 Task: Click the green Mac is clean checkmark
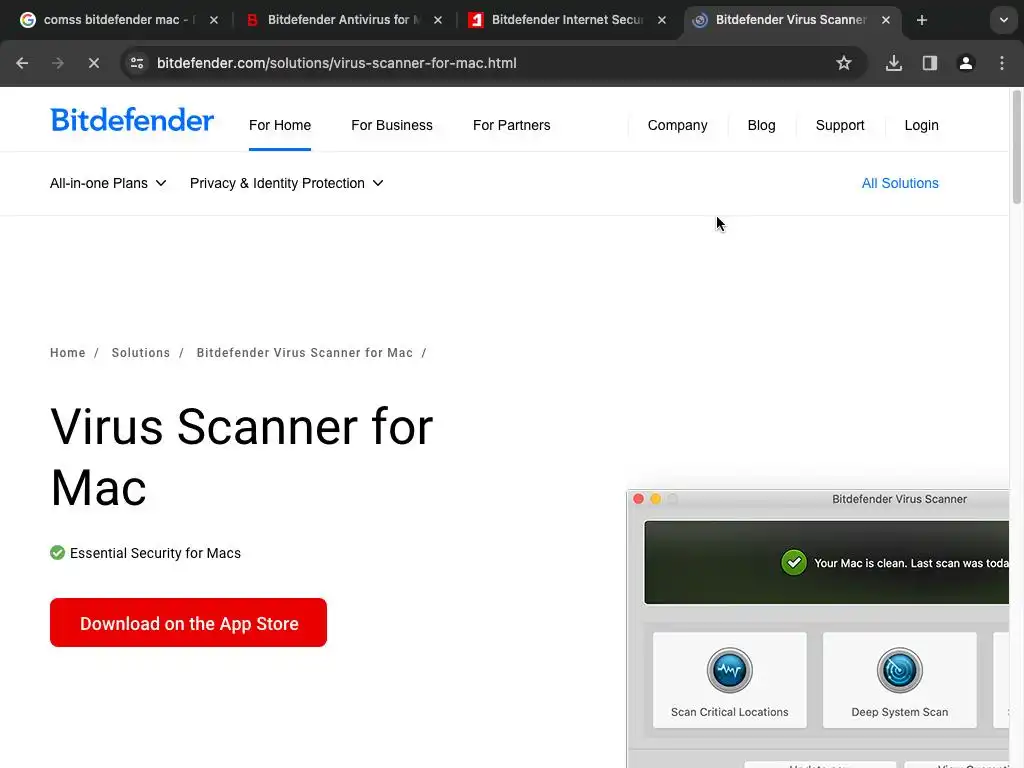[x=794, y=562]
